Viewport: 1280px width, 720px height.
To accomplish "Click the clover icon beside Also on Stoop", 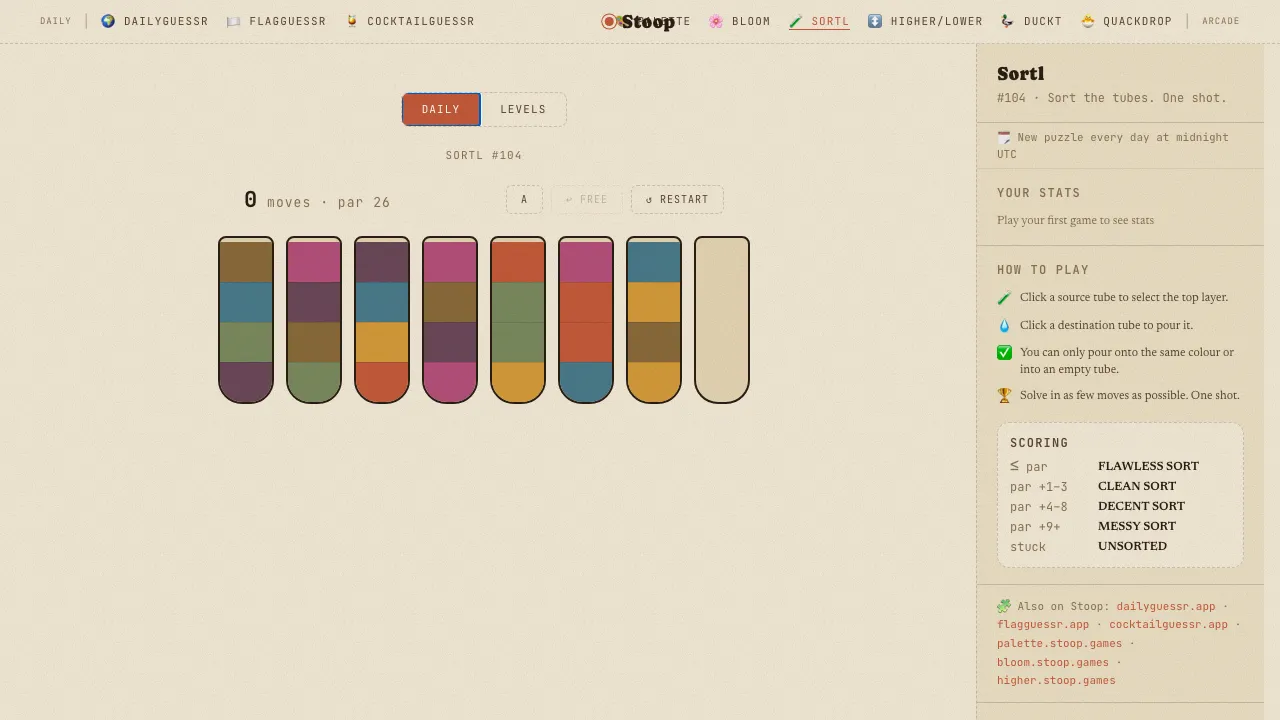I will coord(1004,606).
